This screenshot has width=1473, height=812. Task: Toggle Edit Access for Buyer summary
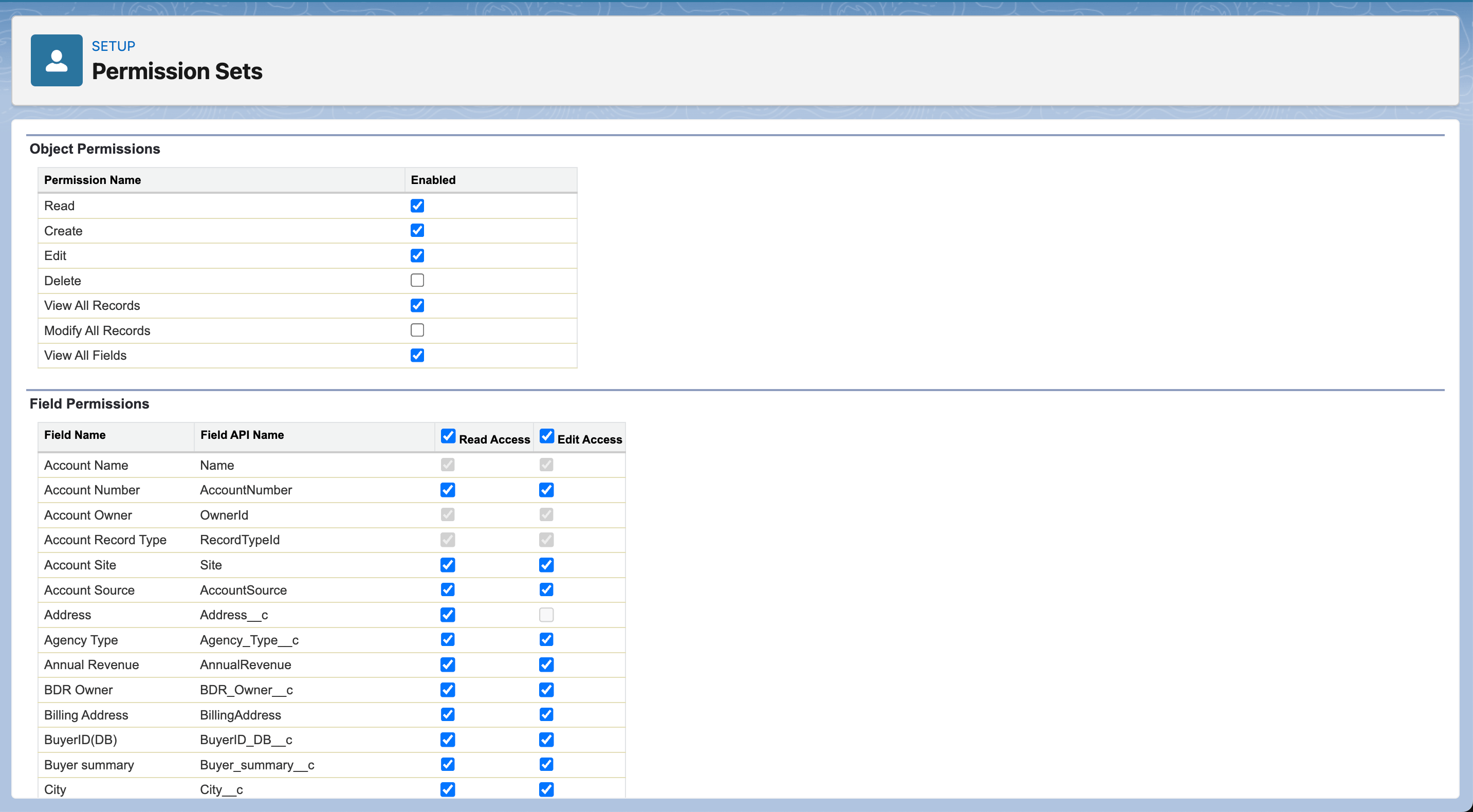[x=546, y=765]
